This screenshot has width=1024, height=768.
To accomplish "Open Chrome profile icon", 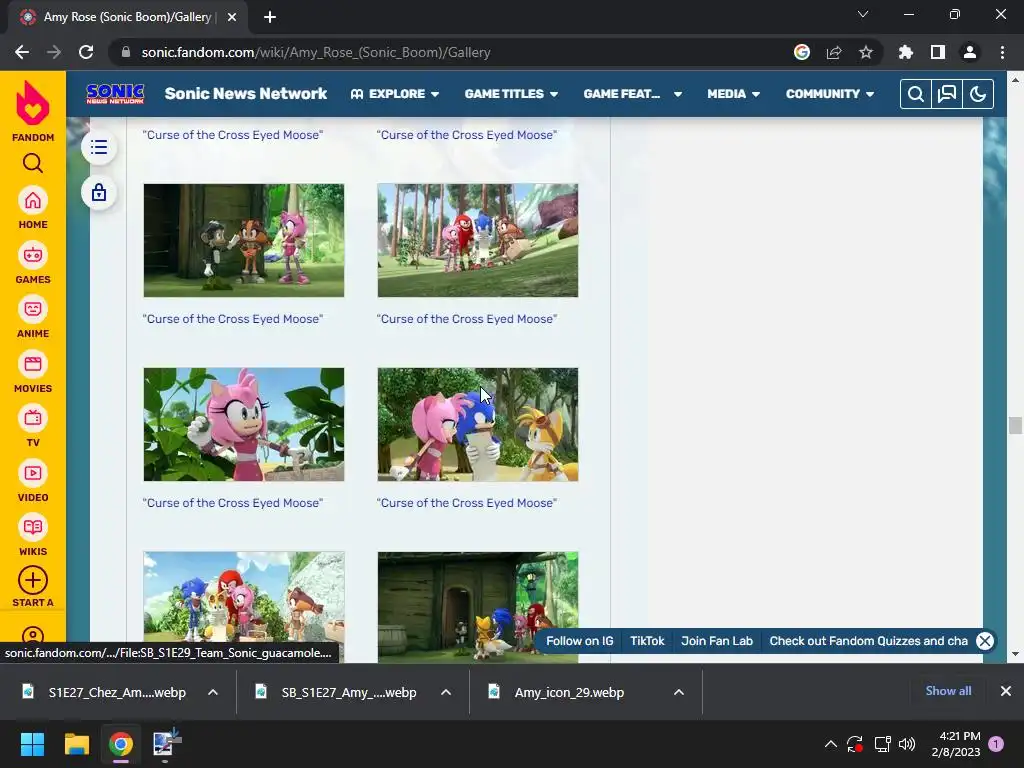I will tap(970, 52).
